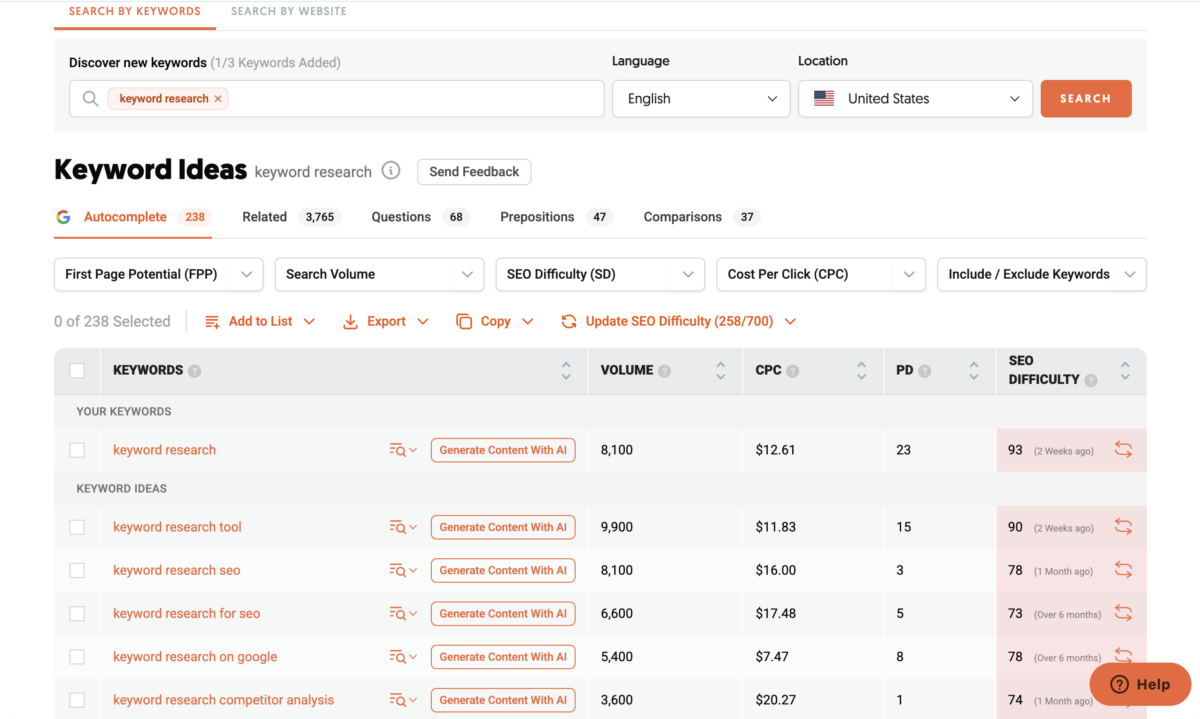
Task: Sort by the CPC column arrows
Action: pos(861,371)
